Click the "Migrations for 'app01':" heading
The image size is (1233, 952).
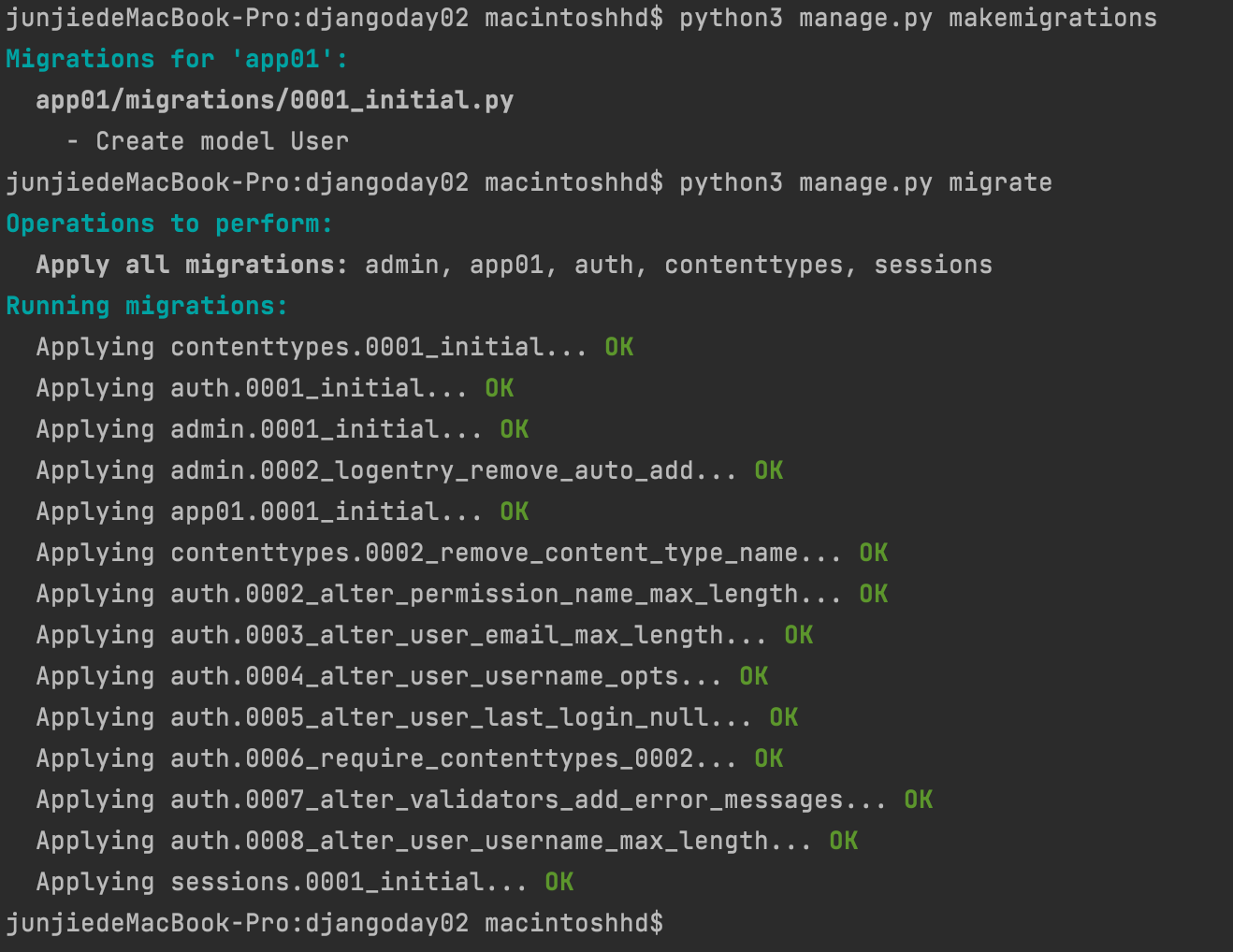click(x=177, y=59)
